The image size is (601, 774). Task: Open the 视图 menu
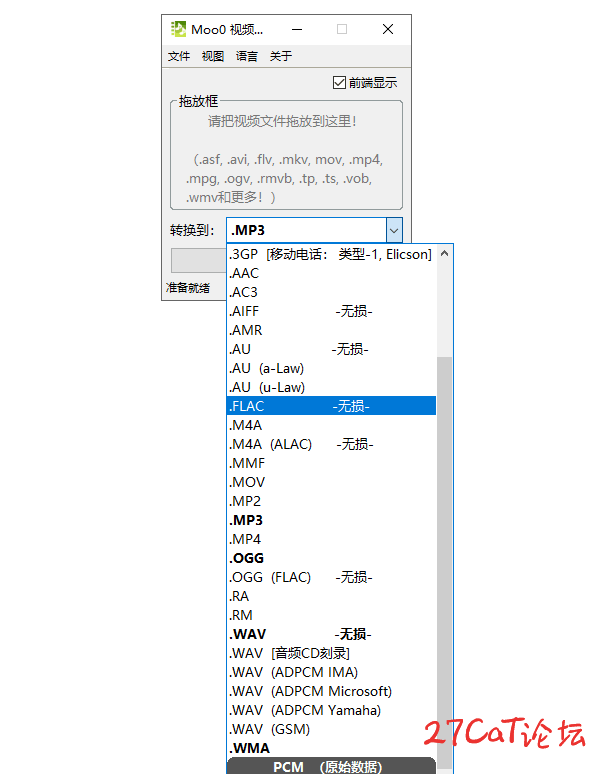[x=213, y=56]
